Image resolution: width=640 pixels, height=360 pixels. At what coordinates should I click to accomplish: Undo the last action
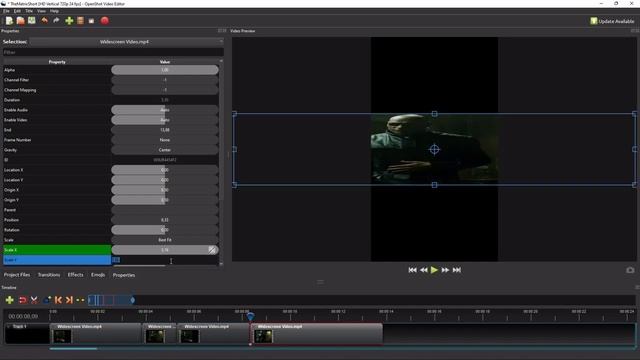(44, 20)
